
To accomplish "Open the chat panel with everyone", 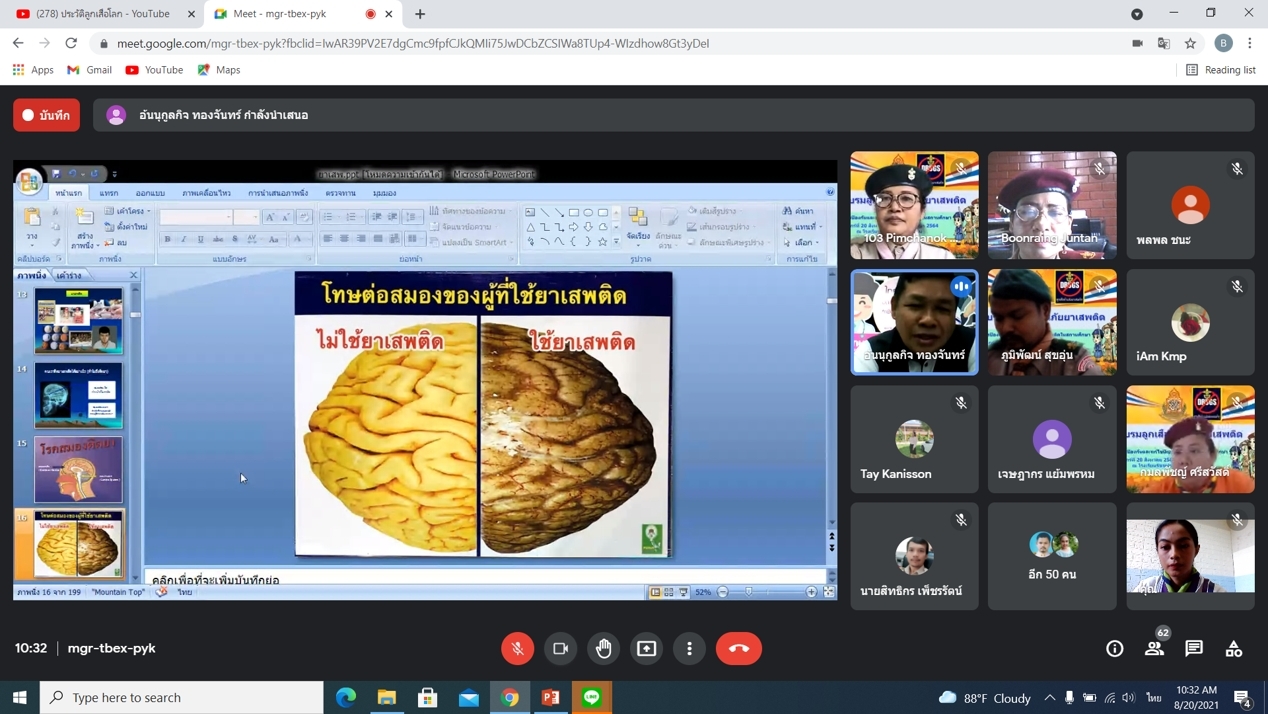I will pyautogui.click(x=1194, y=648).
